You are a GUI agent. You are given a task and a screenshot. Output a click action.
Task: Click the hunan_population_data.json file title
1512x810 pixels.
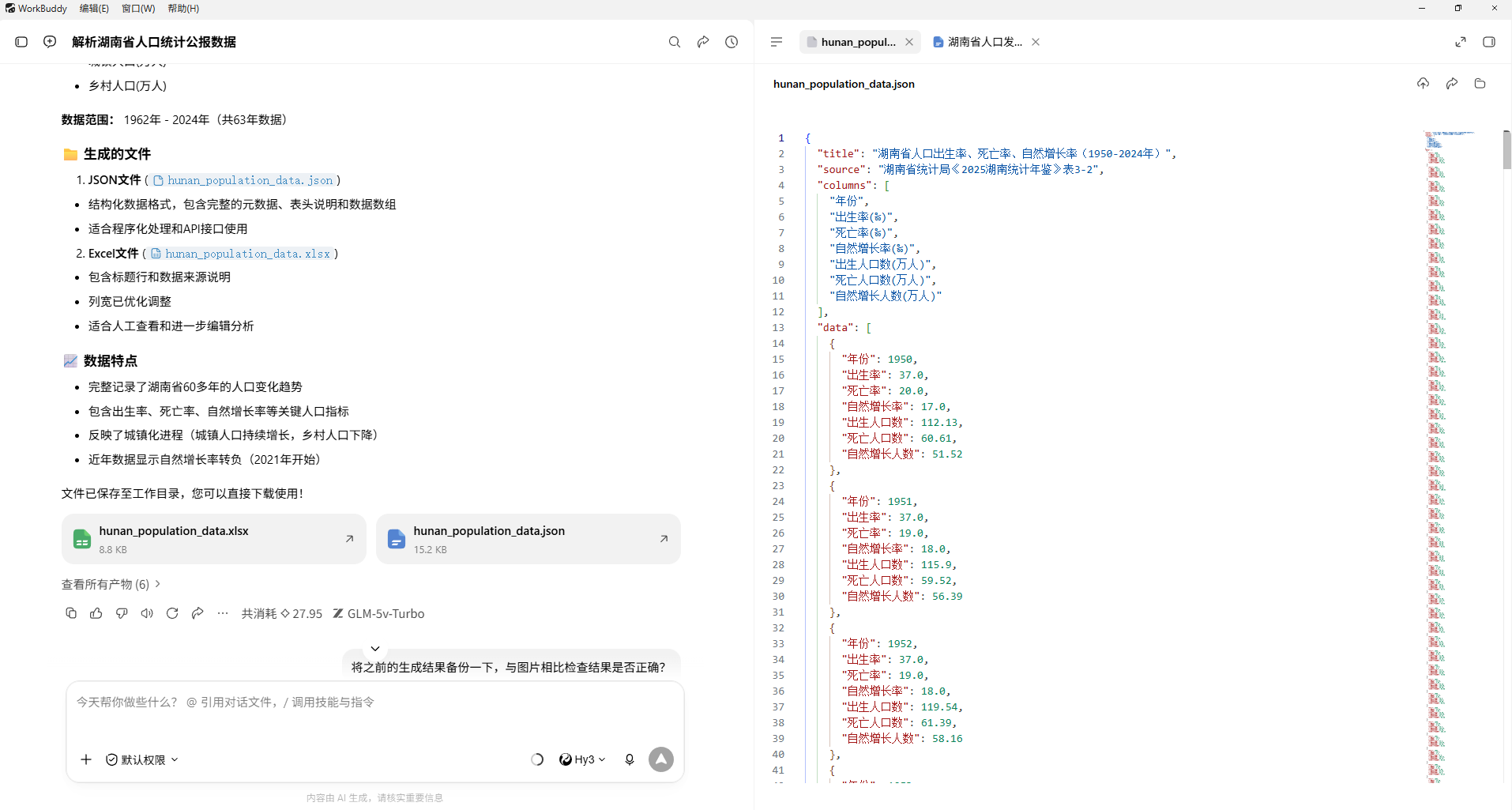pyautogui.click(x=844, y=84)
